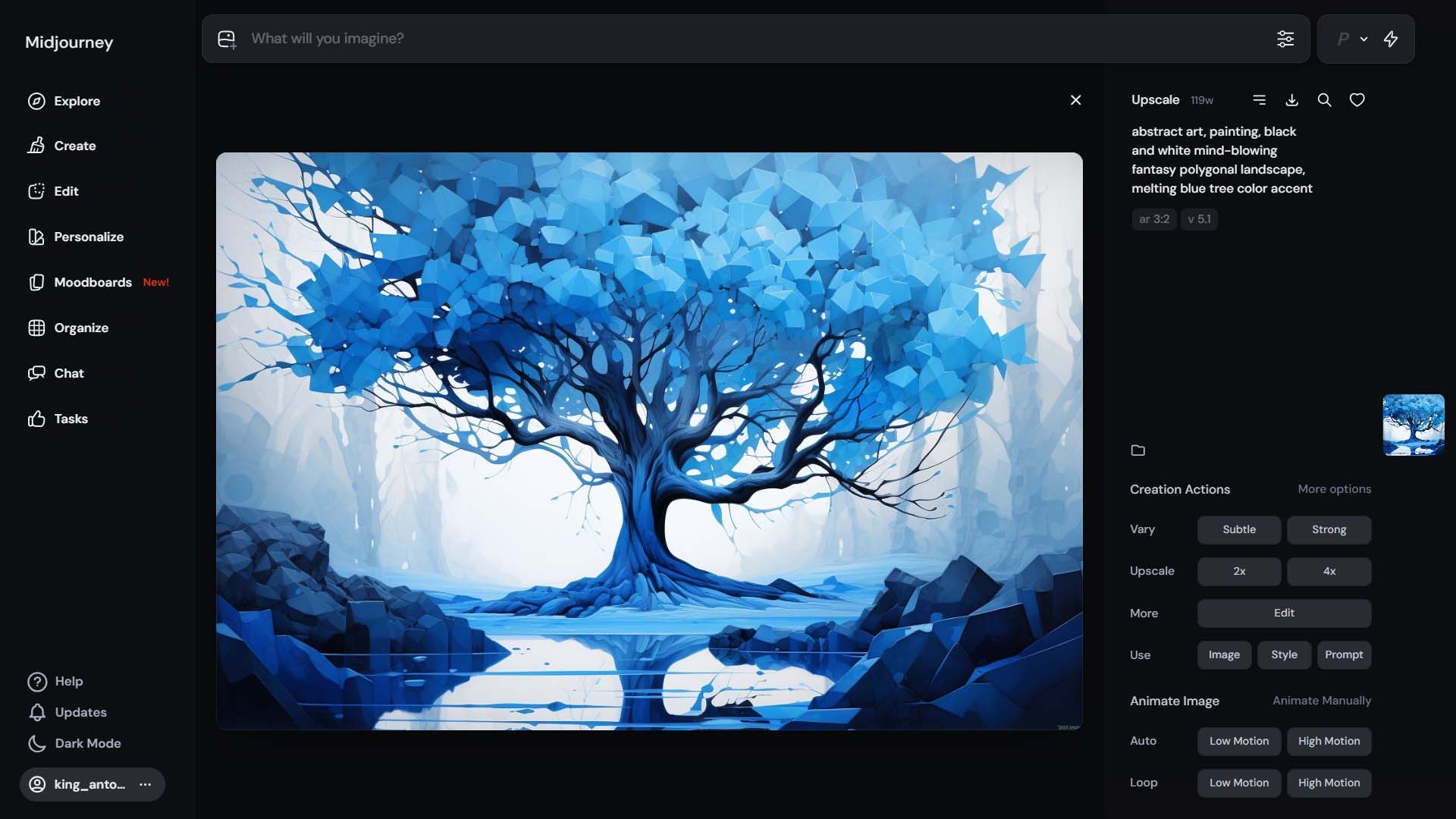Open the Chat section
Viewport: 1456px width, 819px height.
coord(68,373)
